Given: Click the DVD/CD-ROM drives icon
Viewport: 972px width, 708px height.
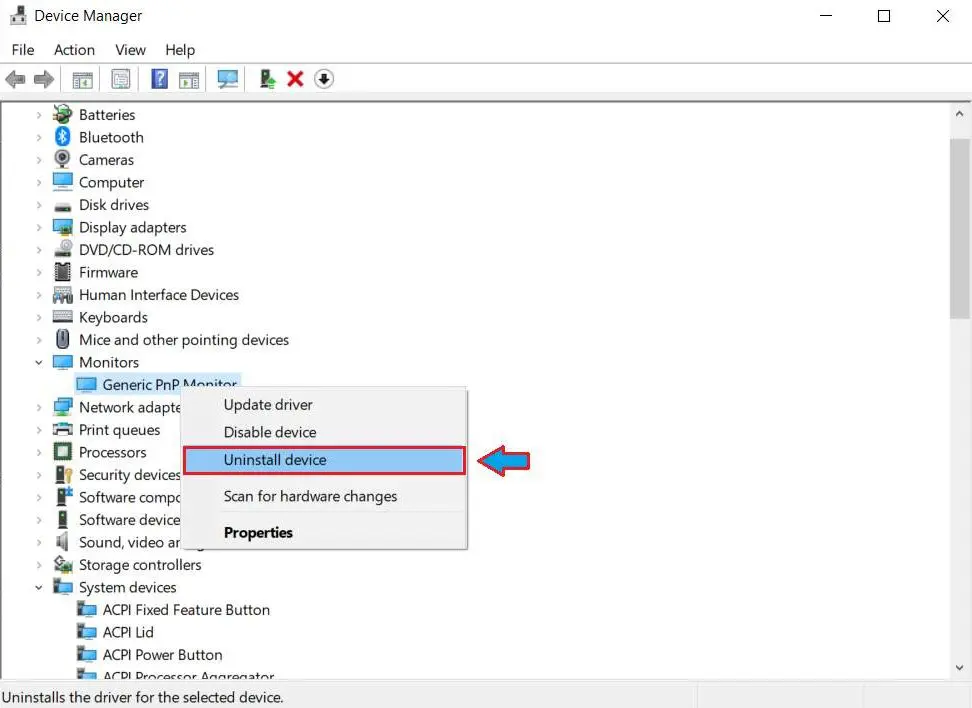Looking at the screenshot, I should [63, 249].
